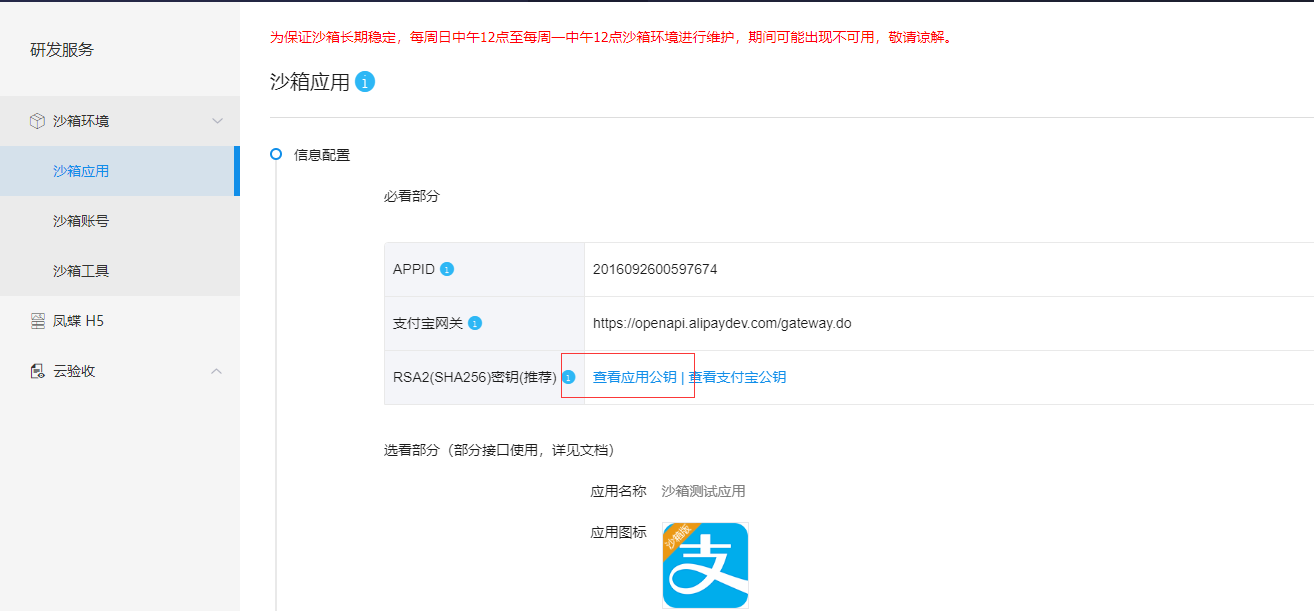Click the info icon beside 沙箱应用 heading
The height and width of the screenshot is (611, 1314).
pos(365,82)
